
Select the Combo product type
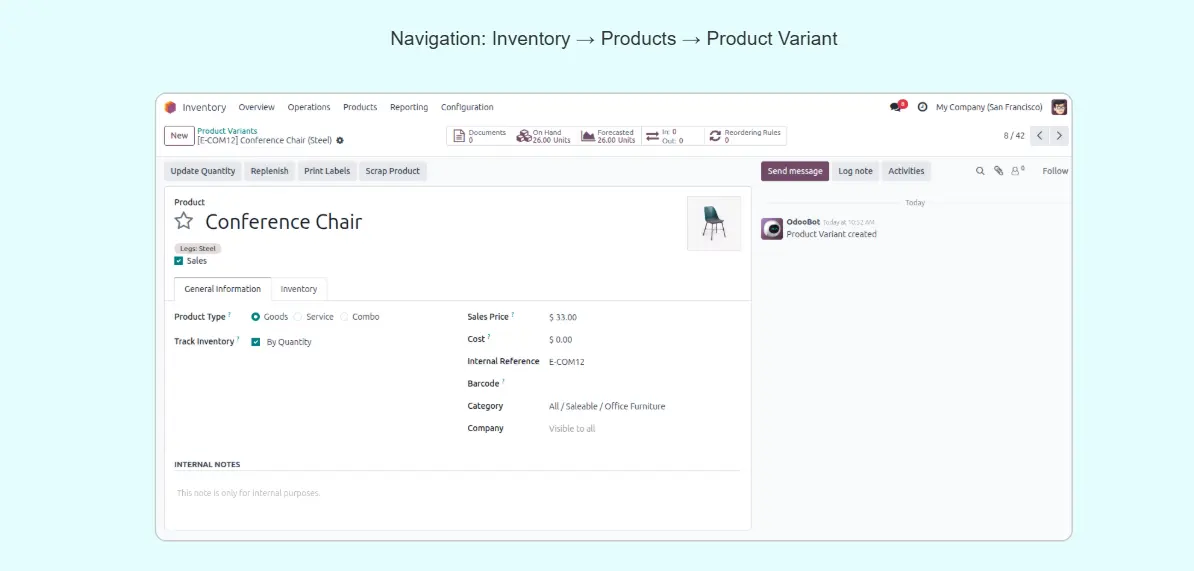344,317
